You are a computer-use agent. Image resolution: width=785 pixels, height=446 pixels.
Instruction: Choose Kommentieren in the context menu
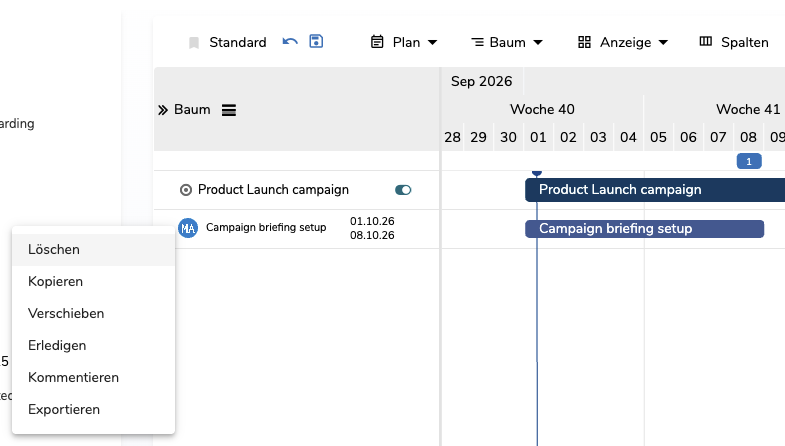pos(94,378)
